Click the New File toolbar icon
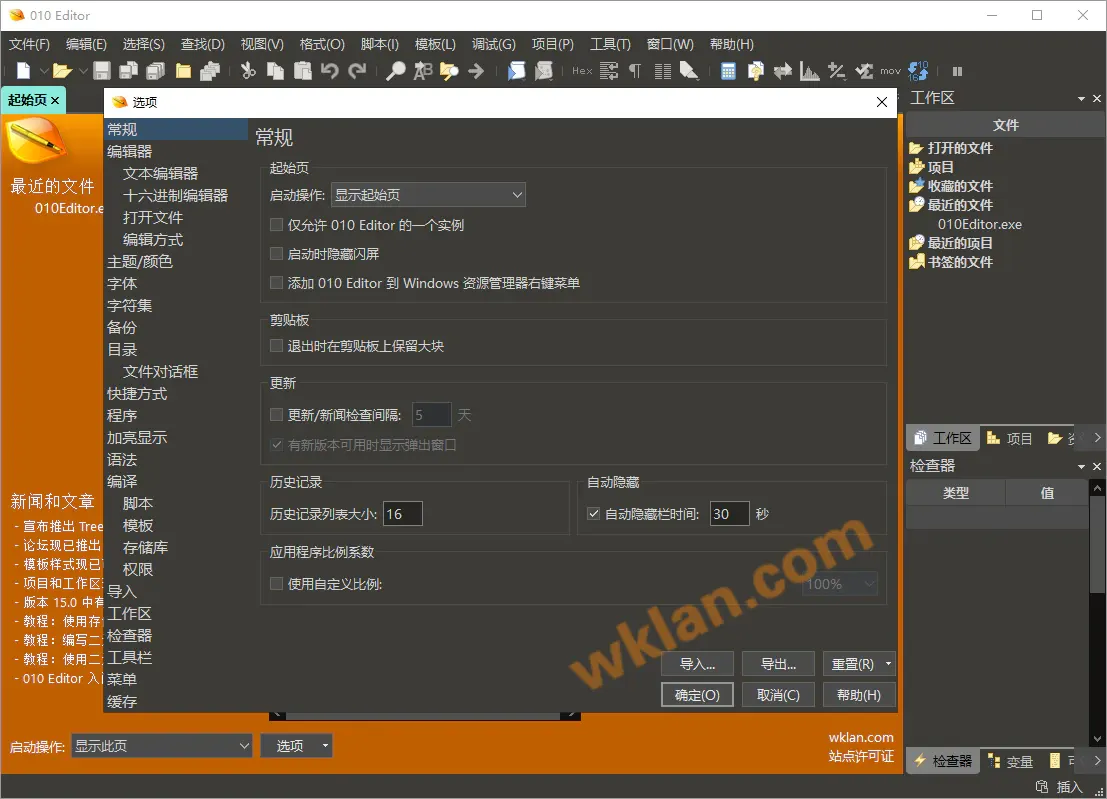Screen dimensions: 1107x799 point(23,71)
